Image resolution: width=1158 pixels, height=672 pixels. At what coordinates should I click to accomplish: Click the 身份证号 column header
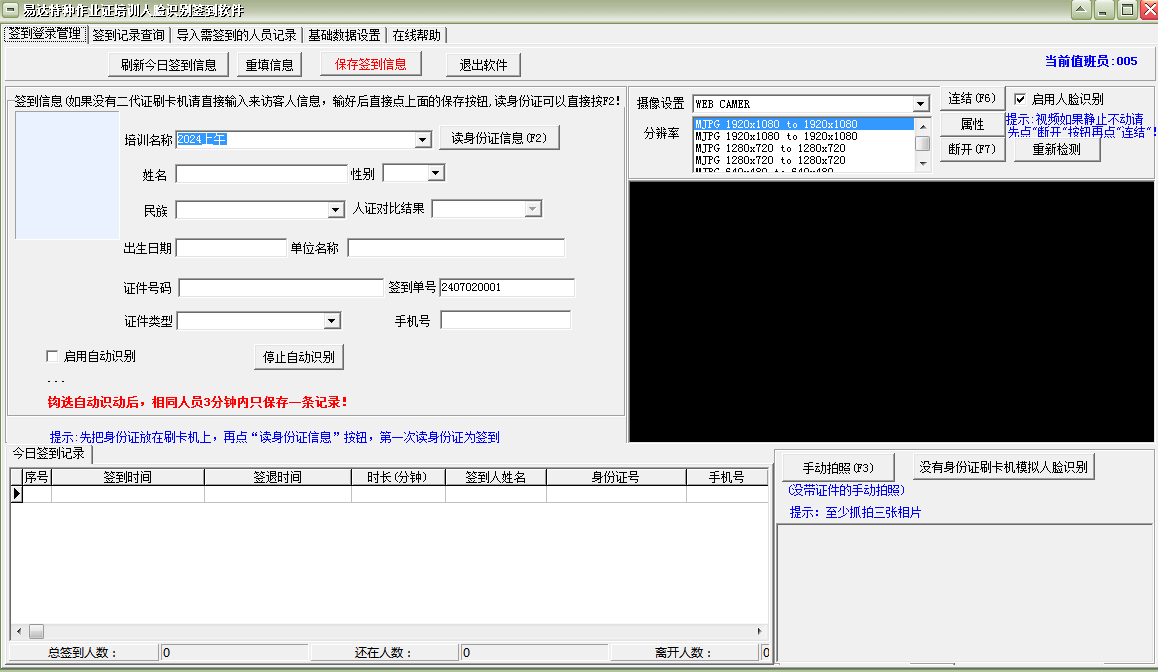616,477
